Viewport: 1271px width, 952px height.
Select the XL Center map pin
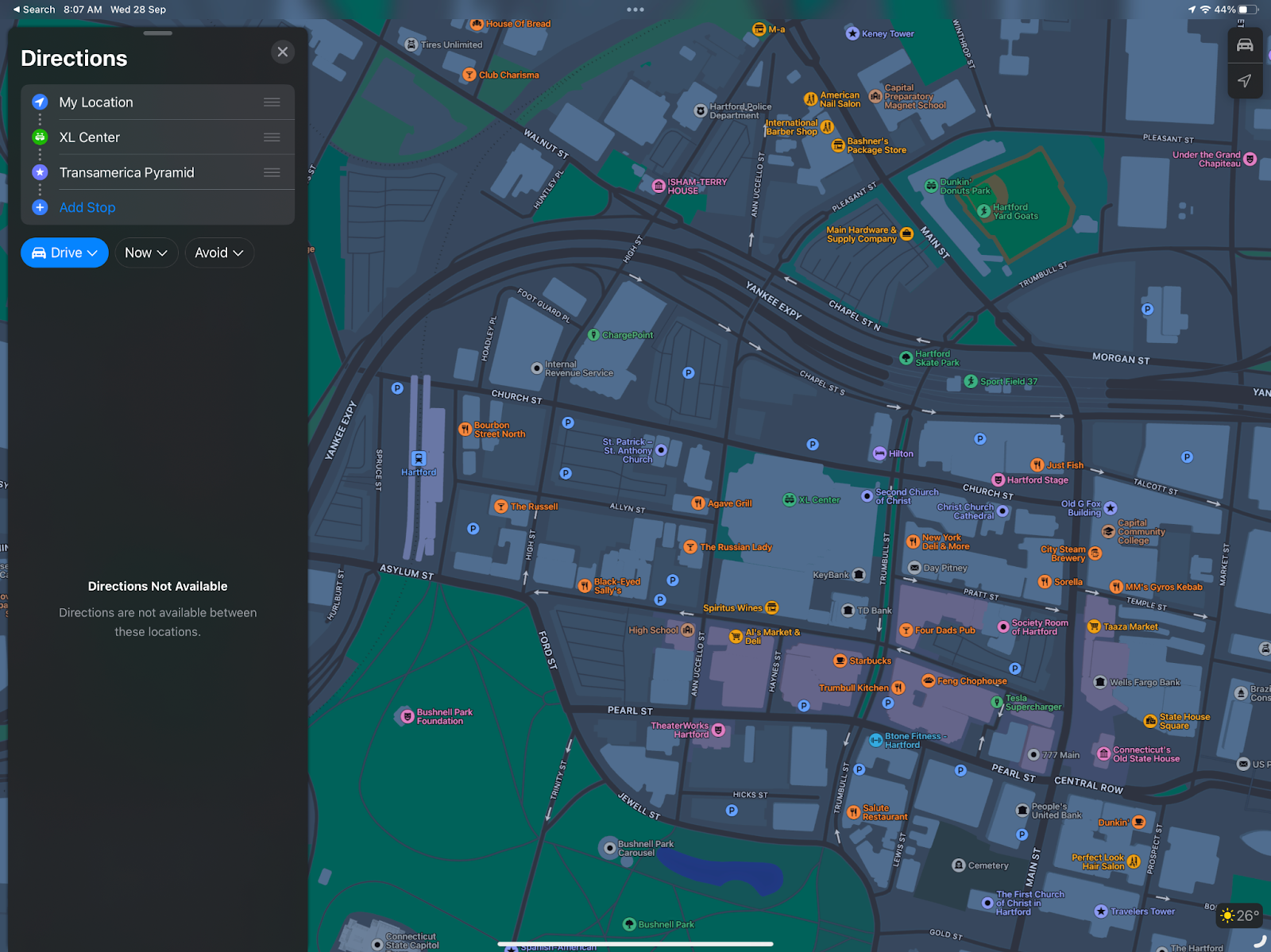(x=790, y=499)
